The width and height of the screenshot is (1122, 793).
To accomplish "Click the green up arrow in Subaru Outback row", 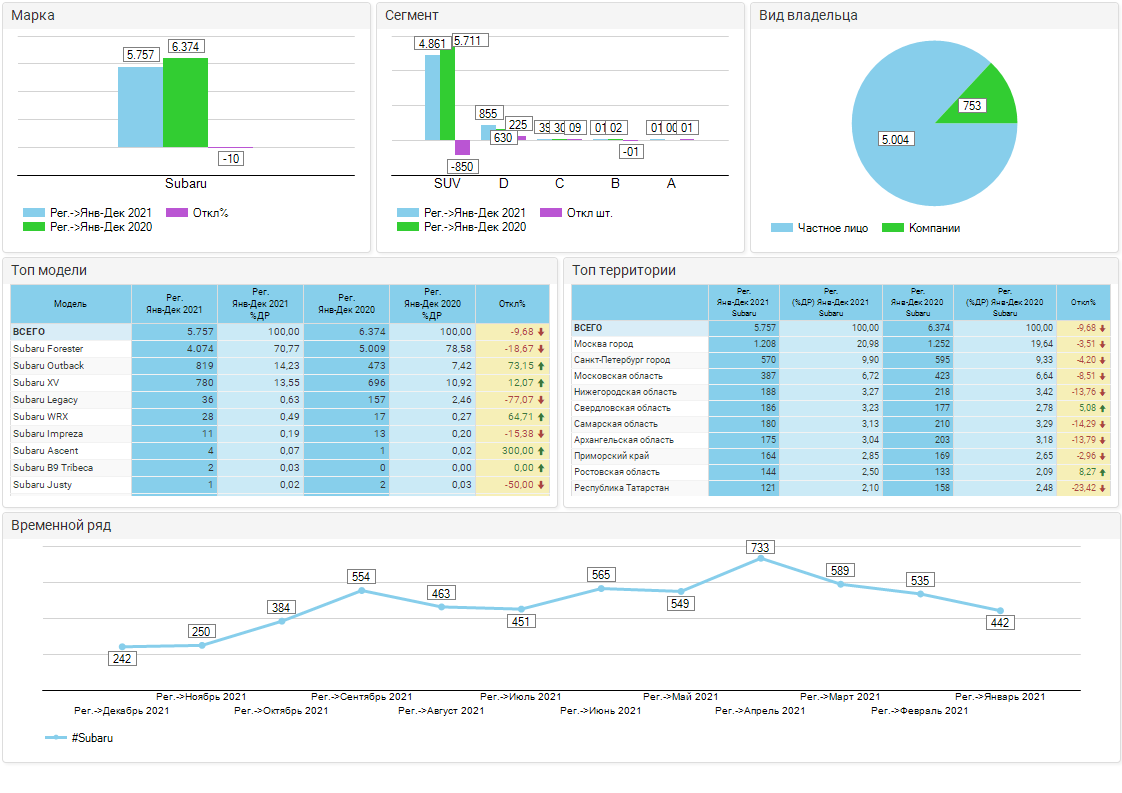I will (541, 366).
